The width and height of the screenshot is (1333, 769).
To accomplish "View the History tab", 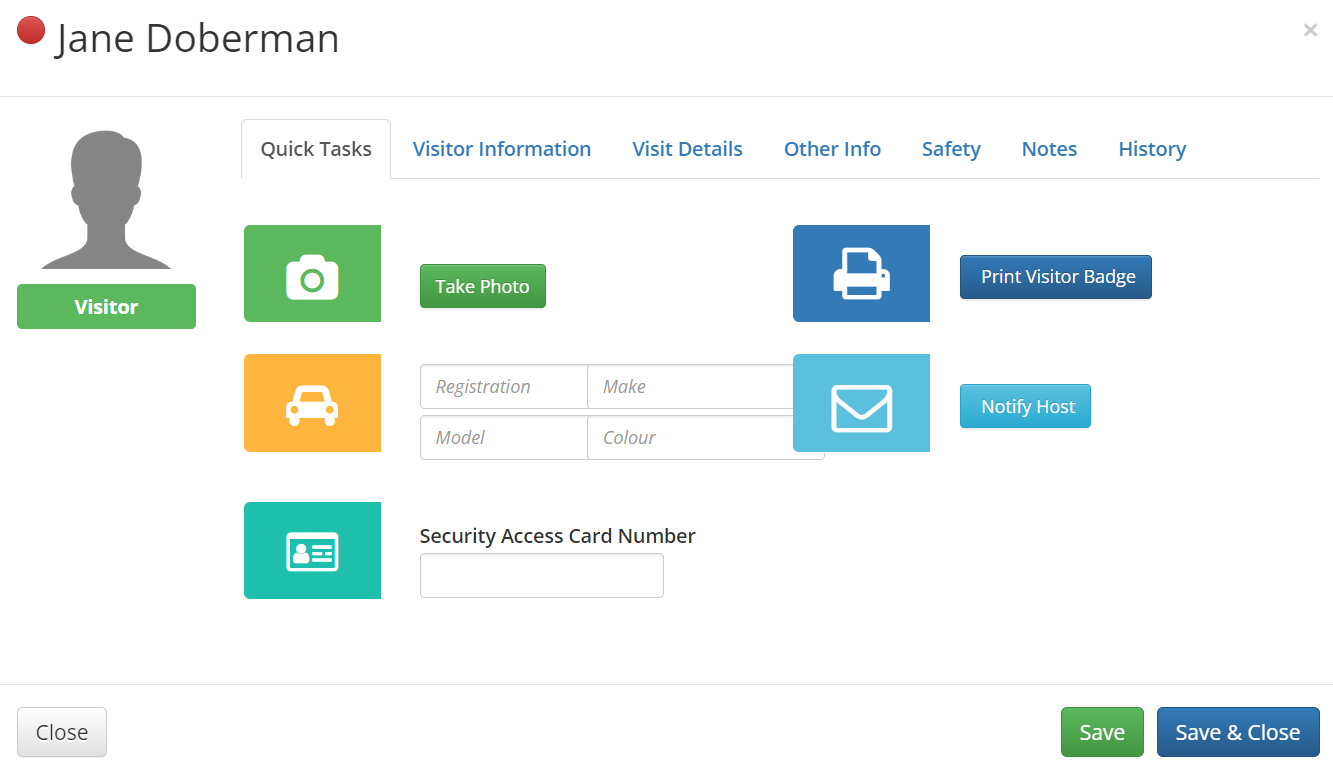I will point(1152,149).
